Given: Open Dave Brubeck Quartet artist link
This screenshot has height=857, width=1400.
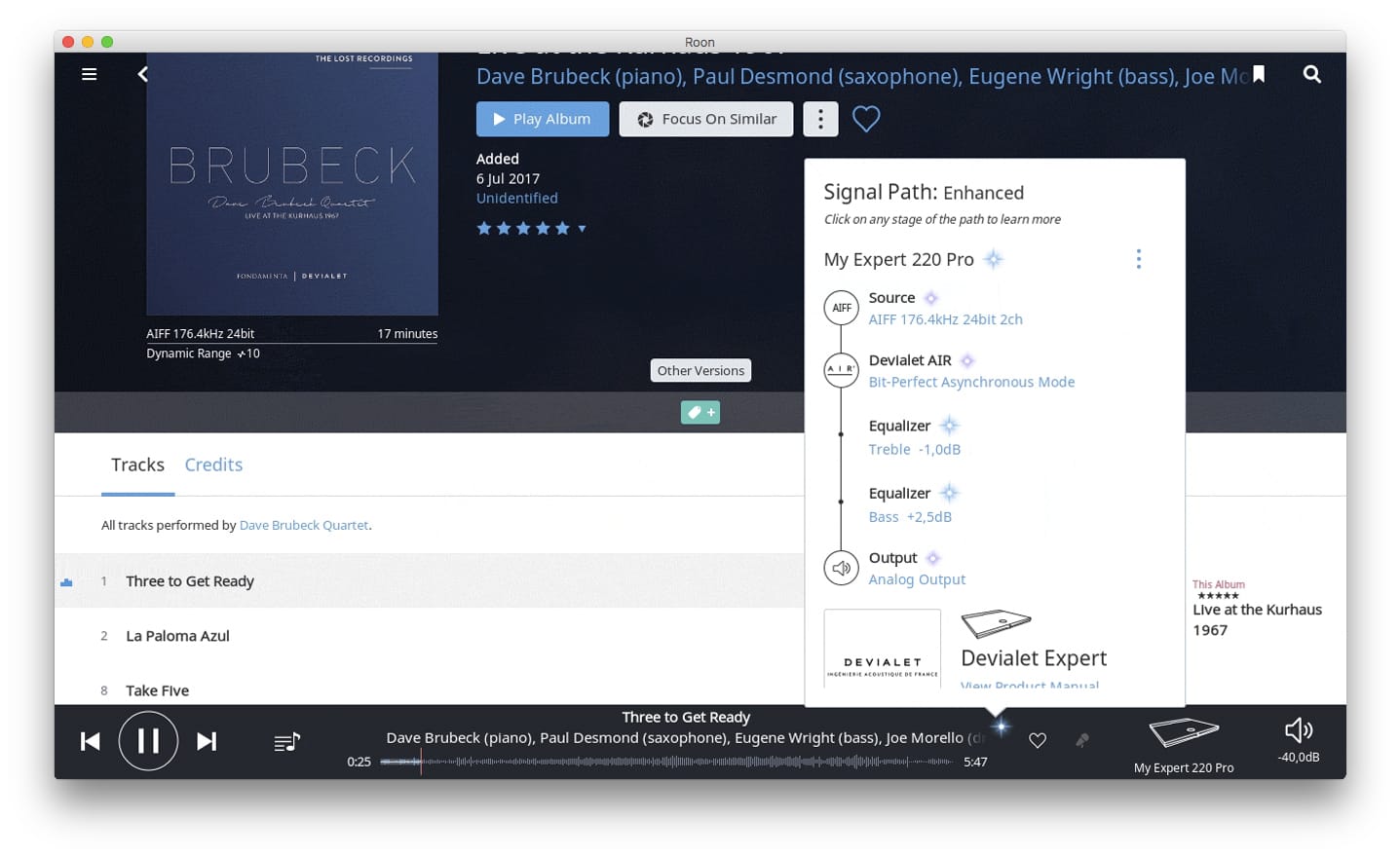Looking at the screenshot, I should [304, 525].
